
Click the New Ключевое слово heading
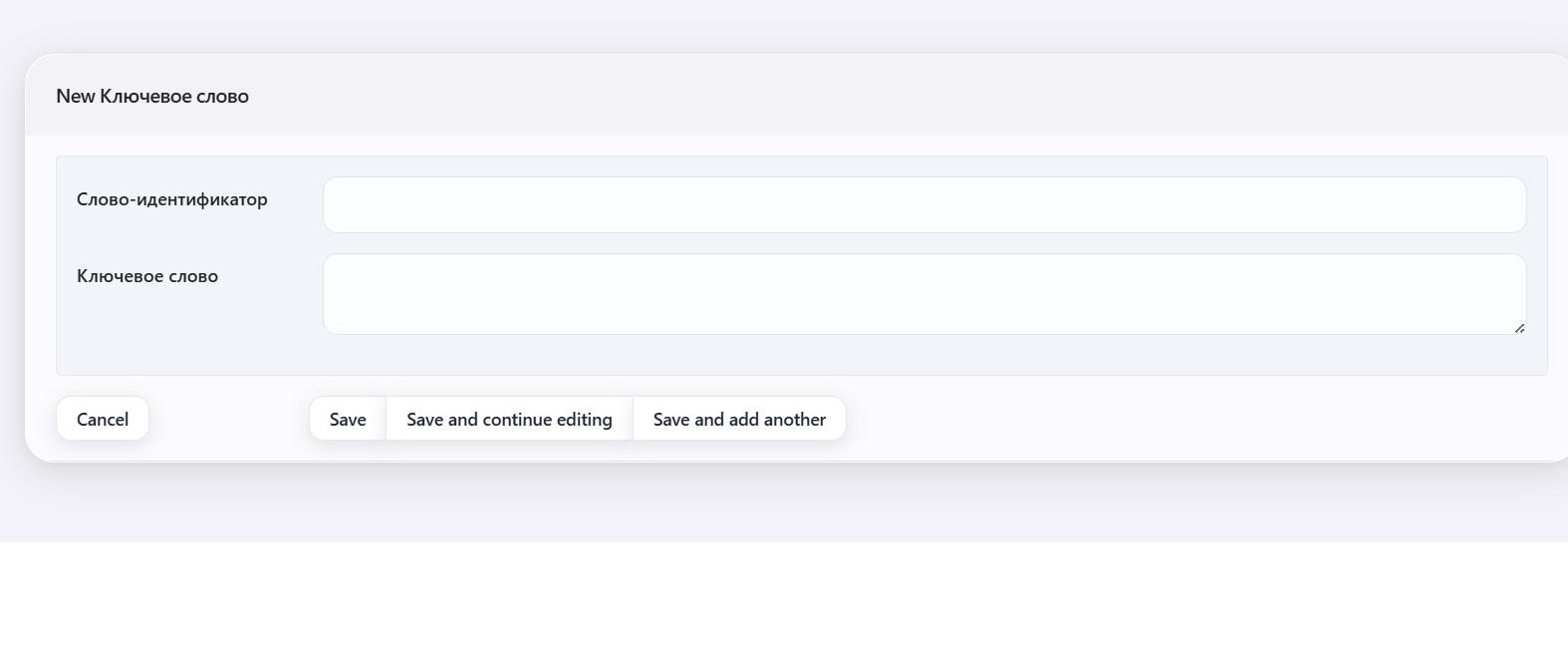pyautogui.click(x=152, y=96)
